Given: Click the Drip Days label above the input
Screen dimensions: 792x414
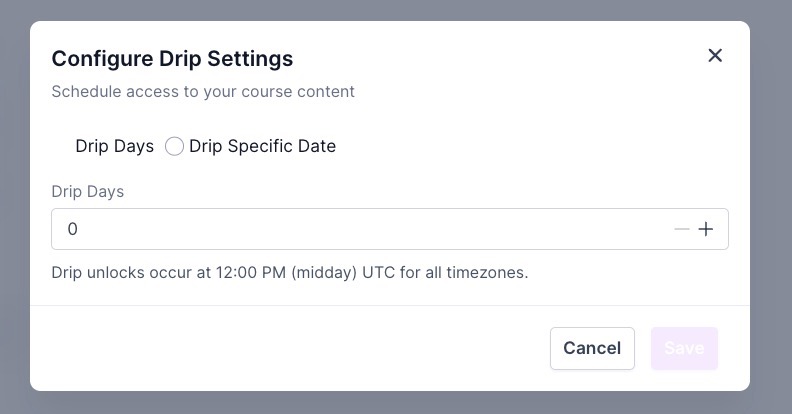Looking at the screenshot, I should (88, 191).
